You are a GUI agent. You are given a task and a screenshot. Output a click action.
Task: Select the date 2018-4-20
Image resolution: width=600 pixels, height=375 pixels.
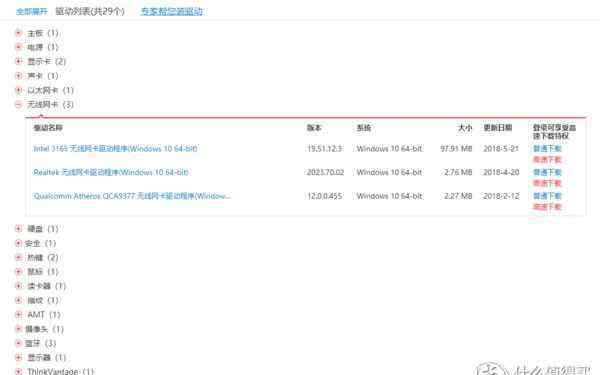click(501, 172)
